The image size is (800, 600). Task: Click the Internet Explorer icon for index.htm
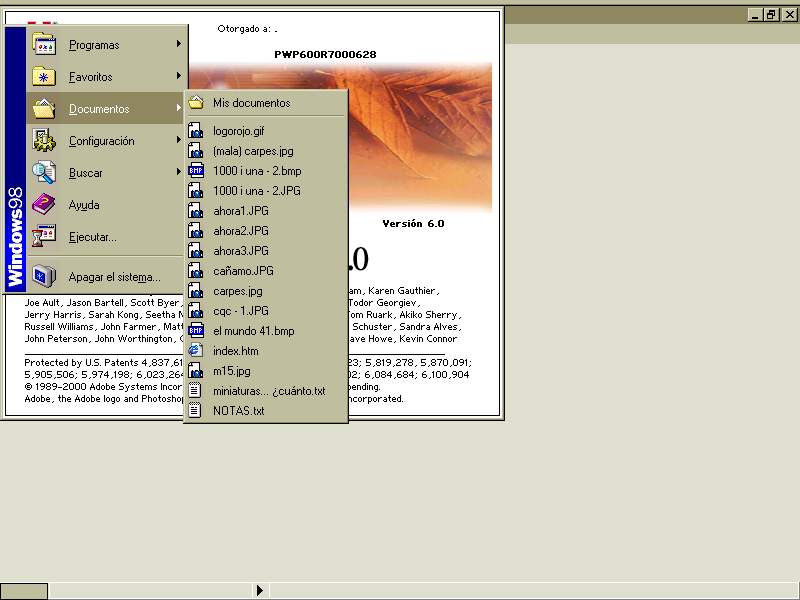(196, 351)
